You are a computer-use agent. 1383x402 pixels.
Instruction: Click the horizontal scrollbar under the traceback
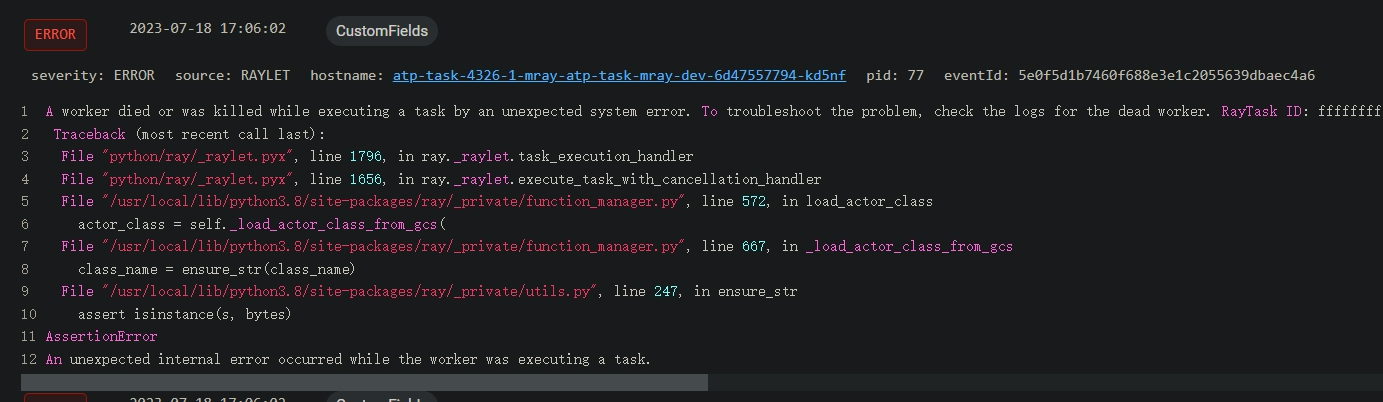coord(364,382)
